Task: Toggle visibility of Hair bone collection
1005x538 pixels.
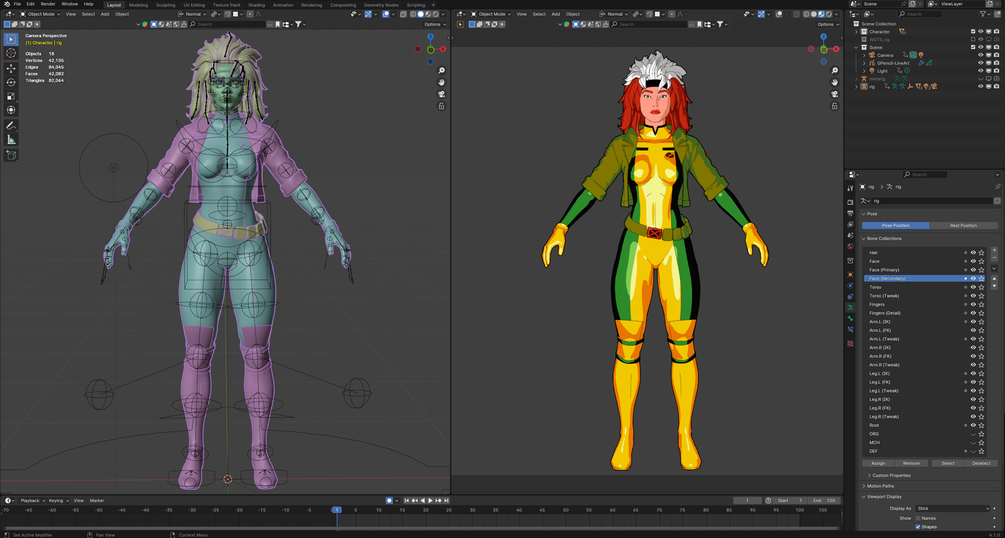Action: (973, 253)
